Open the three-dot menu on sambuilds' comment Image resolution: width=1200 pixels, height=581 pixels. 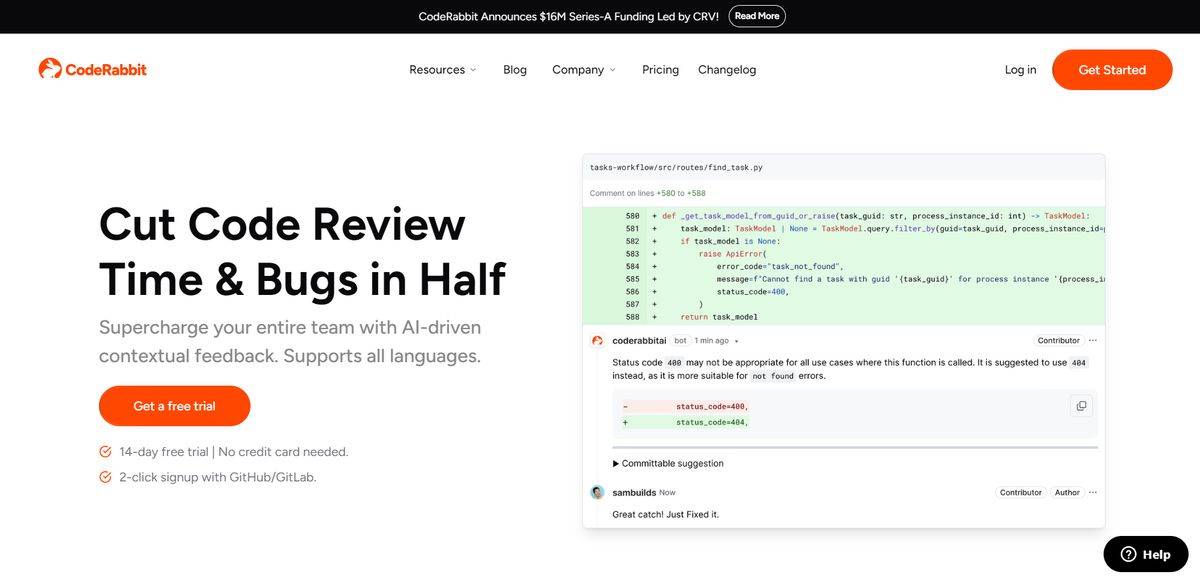click(x=1093, y=493)
